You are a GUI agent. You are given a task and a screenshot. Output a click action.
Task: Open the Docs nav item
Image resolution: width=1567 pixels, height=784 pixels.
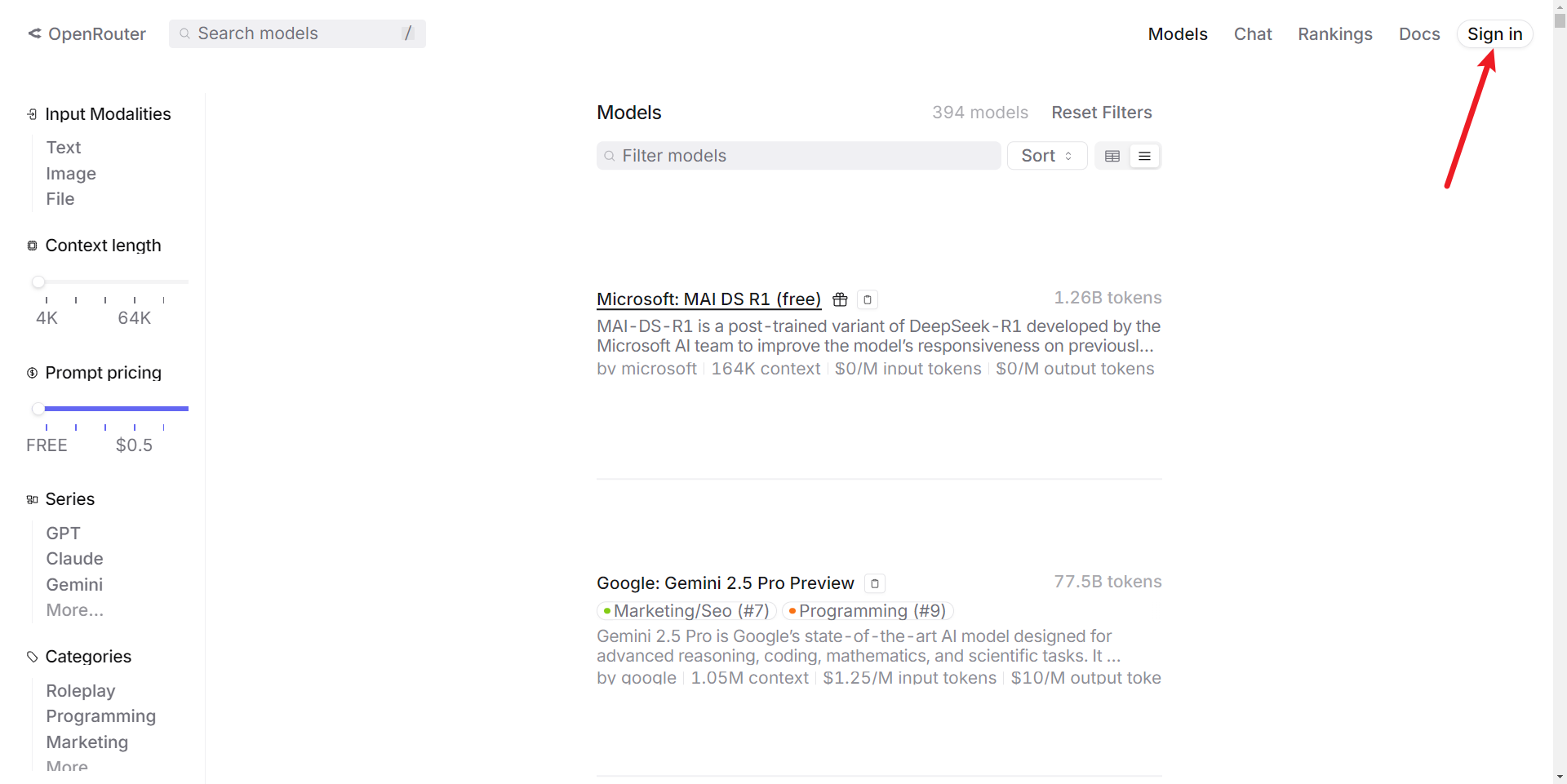[x=1419, y=34]
